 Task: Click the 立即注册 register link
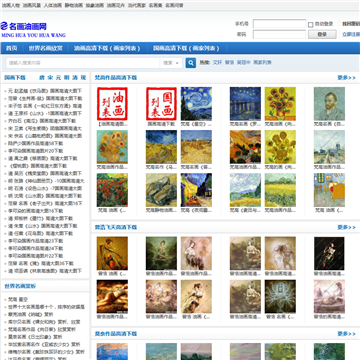[x=351, y=34]
